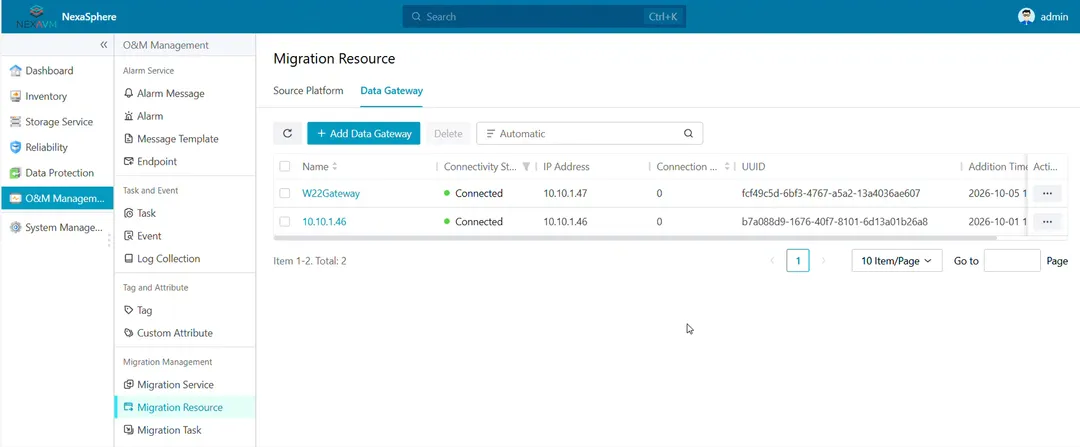Click the Go to page input box
The width and height of the screenshot is (1080, 447).
pyautogui.click(x=1012, y=261)
